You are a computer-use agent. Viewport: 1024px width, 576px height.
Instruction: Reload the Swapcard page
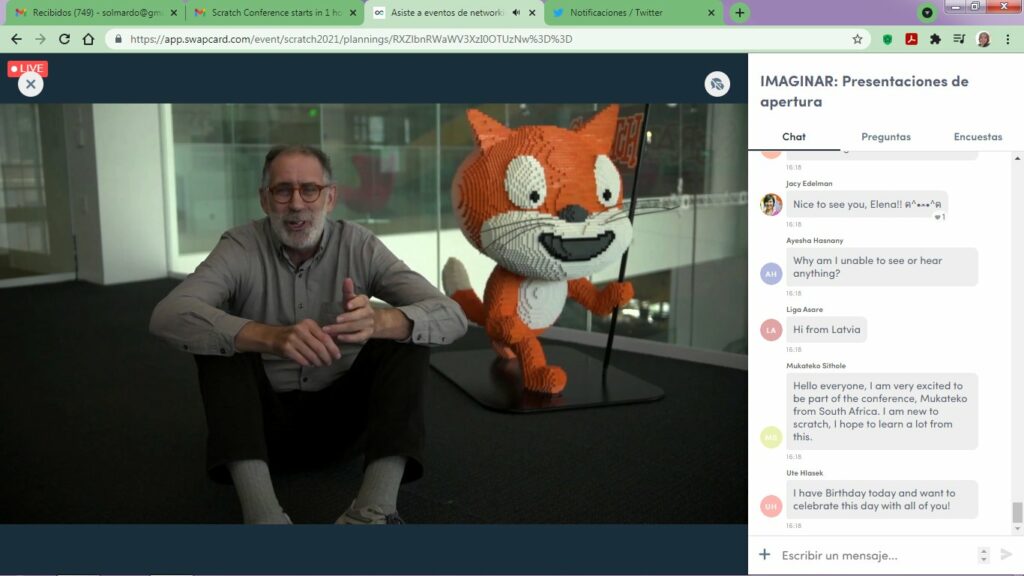click(x=64, y=39)
